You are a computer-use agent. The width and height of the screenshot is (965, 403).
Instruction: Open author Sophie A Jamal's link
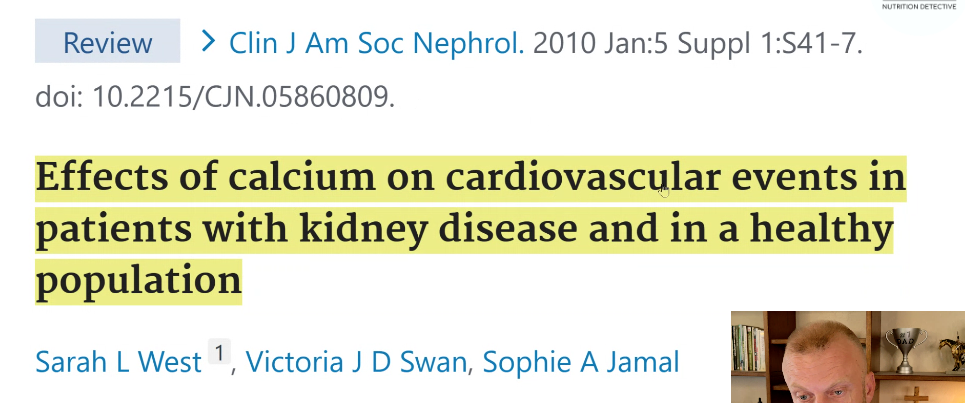[x=581, y=361]
